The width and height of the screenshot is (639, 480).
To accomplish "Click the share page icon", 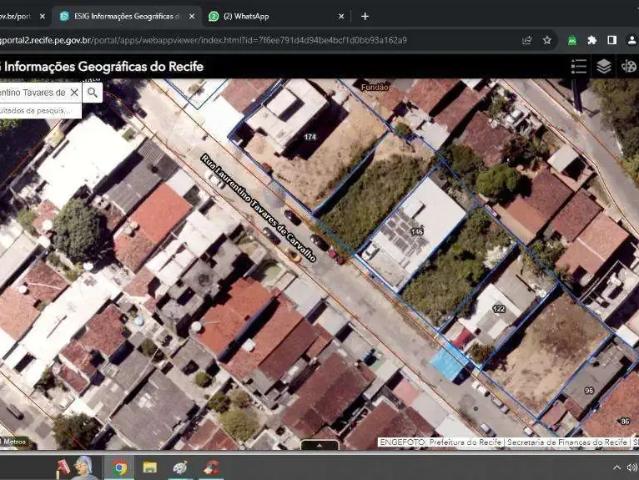I will click(x=527, y=40).
